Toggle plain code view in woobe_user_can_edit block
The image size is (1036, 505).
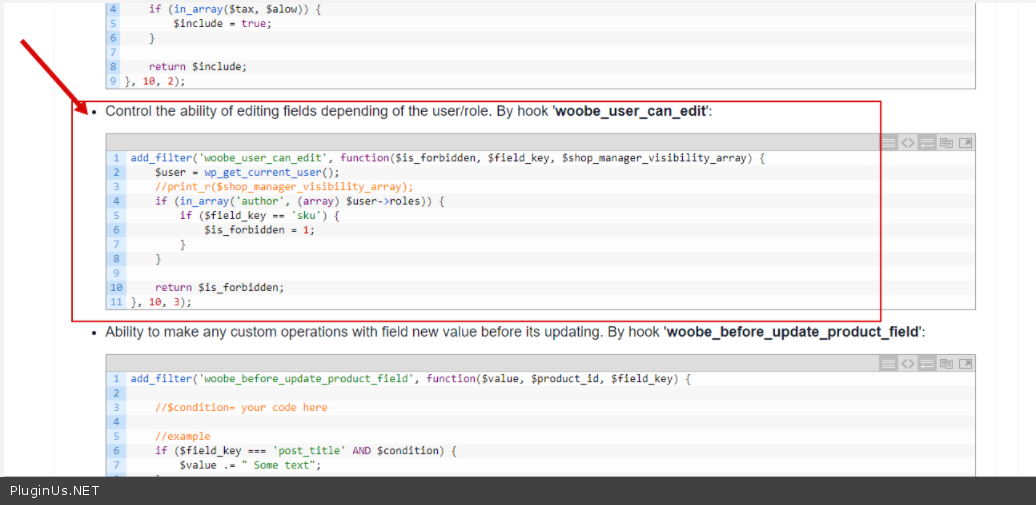908,143
